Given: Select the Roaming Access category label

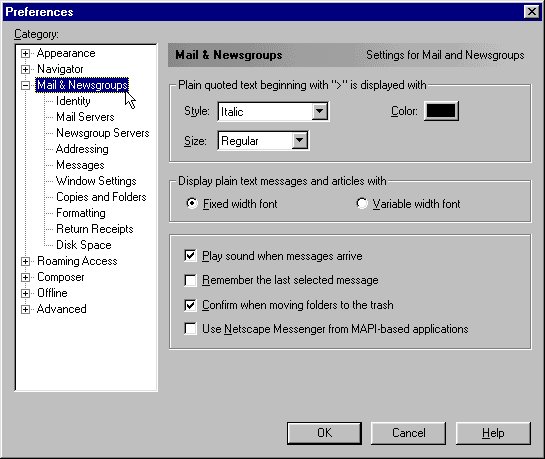Looking at the screenshot, I should point(77,261).
